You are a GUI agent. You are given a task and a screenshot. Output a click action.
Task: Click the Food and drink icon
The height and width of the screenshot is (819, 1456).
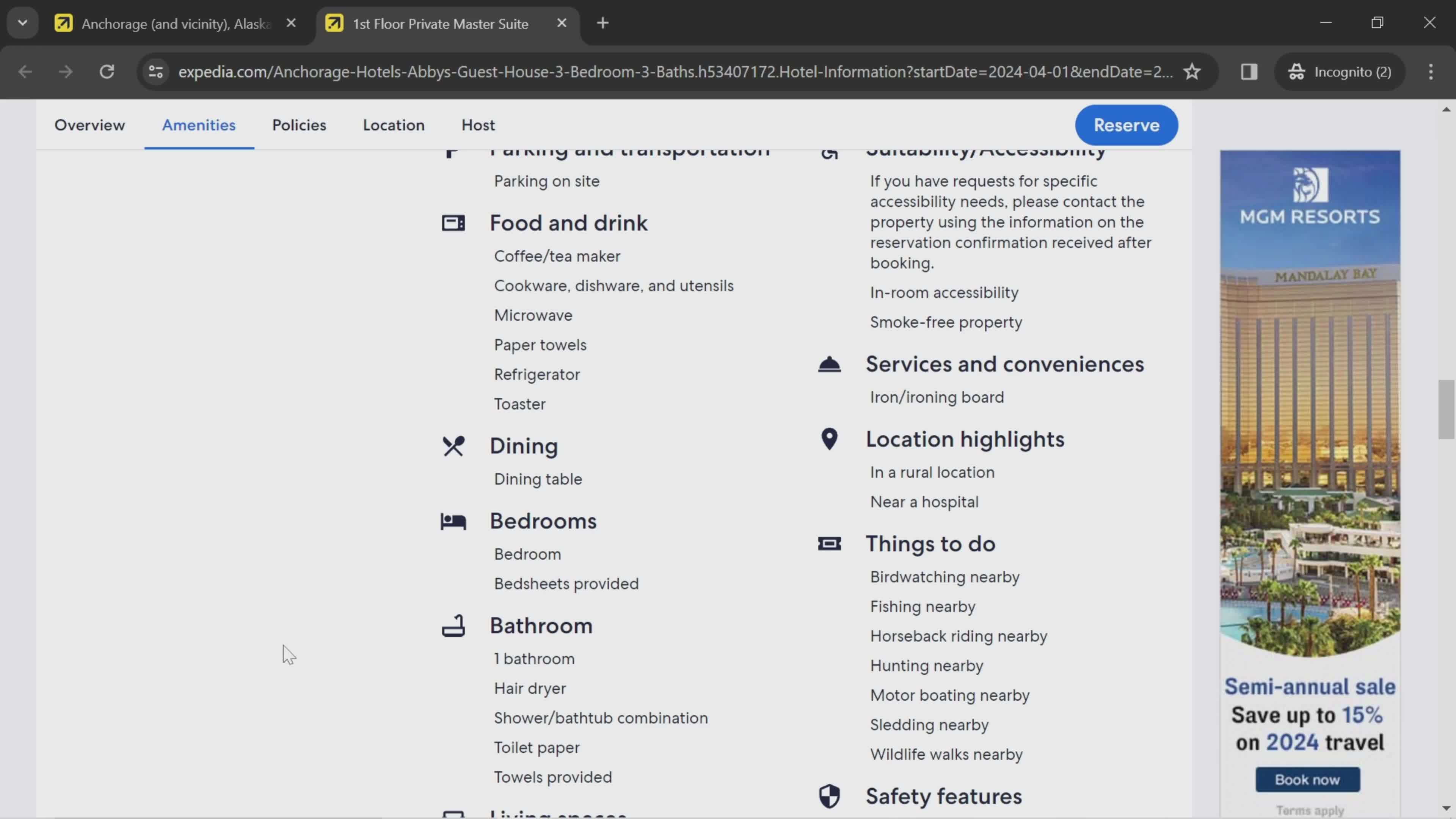(453, 223)
